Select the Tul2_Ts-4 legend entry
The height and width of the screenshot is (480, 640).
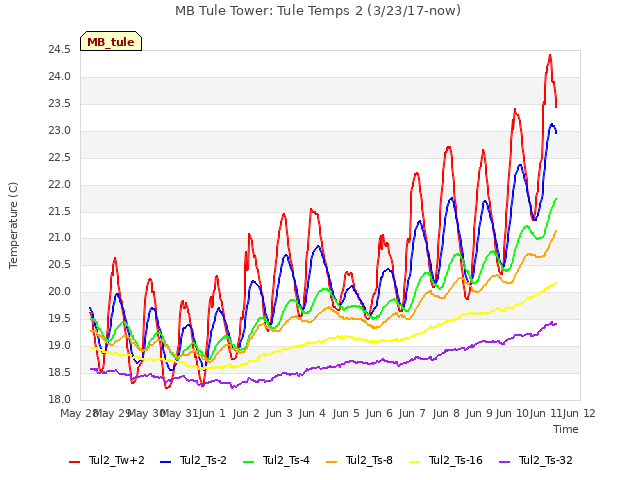pyautogui.click(x=276, y=460)
